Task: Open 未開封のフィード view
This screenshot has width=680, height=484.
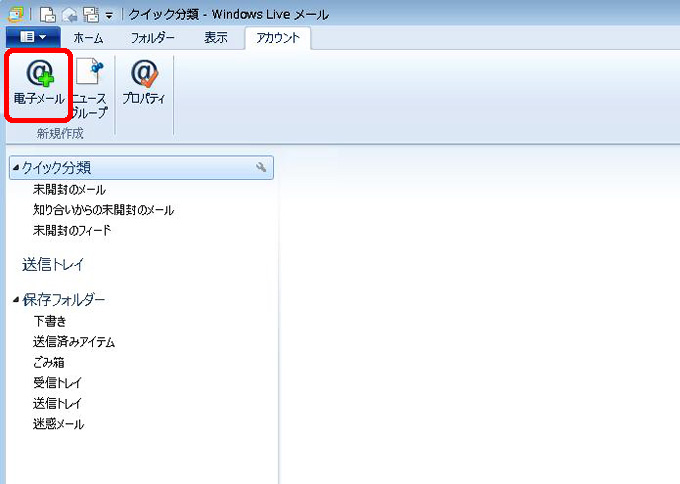Action: (x=72, y=230)
